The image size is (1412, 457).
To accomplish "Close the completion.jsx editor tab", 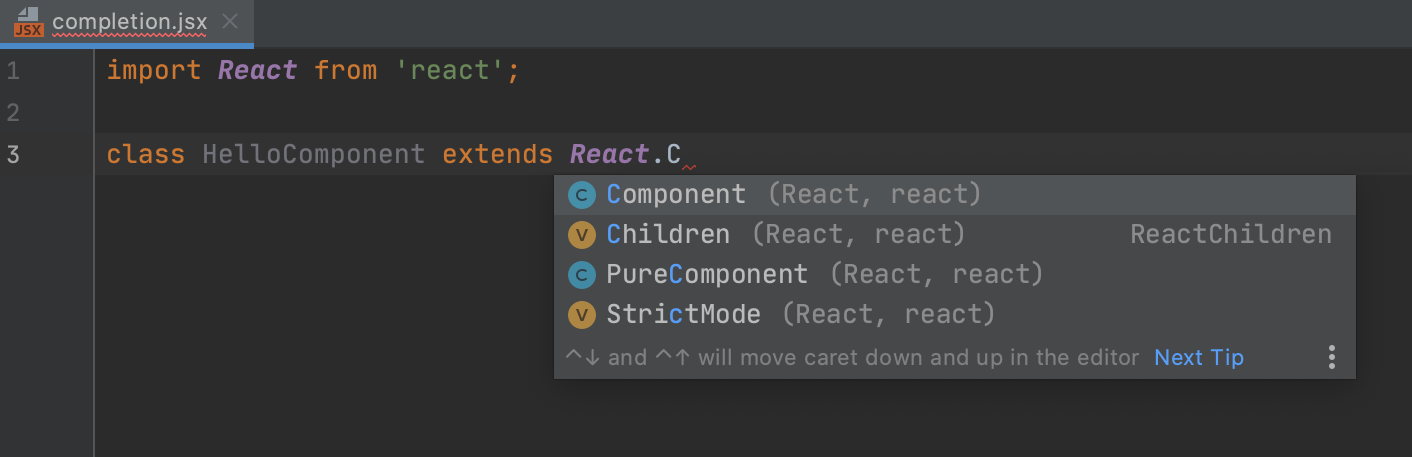I will pos(229,22).
